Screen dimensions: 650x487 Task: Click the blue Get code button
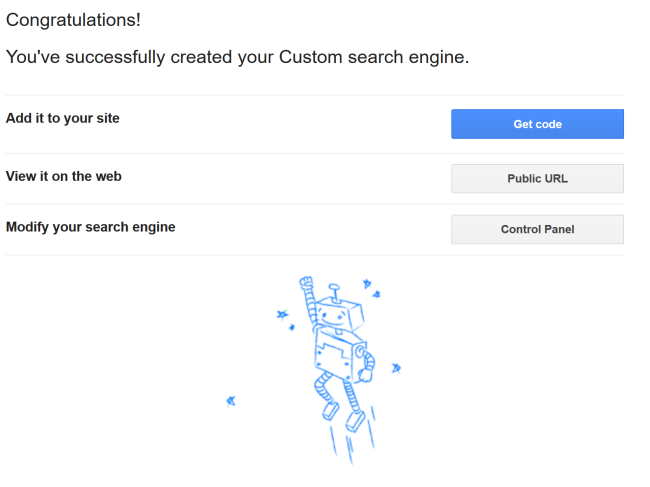[537, 124]
